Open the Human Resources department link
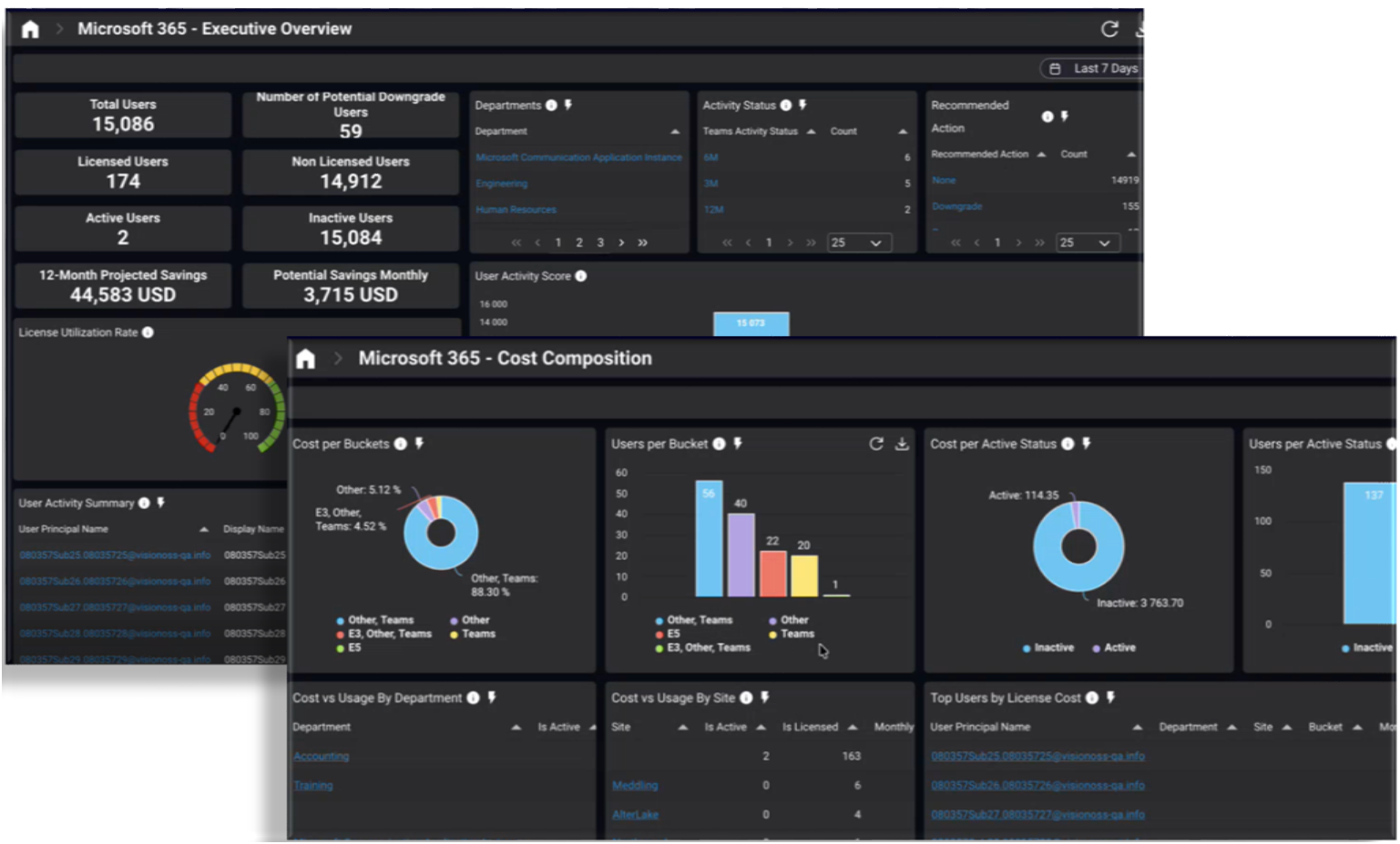 (516, 209)
